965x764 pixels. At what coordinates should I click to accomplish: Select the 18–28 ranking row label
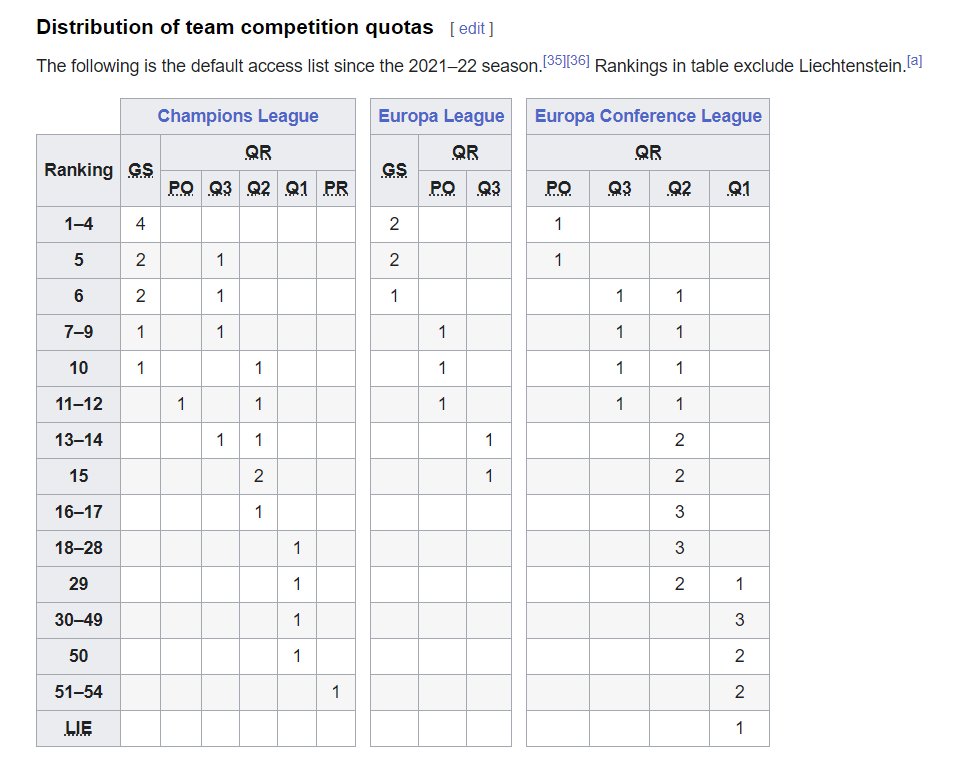coord(78,548)
